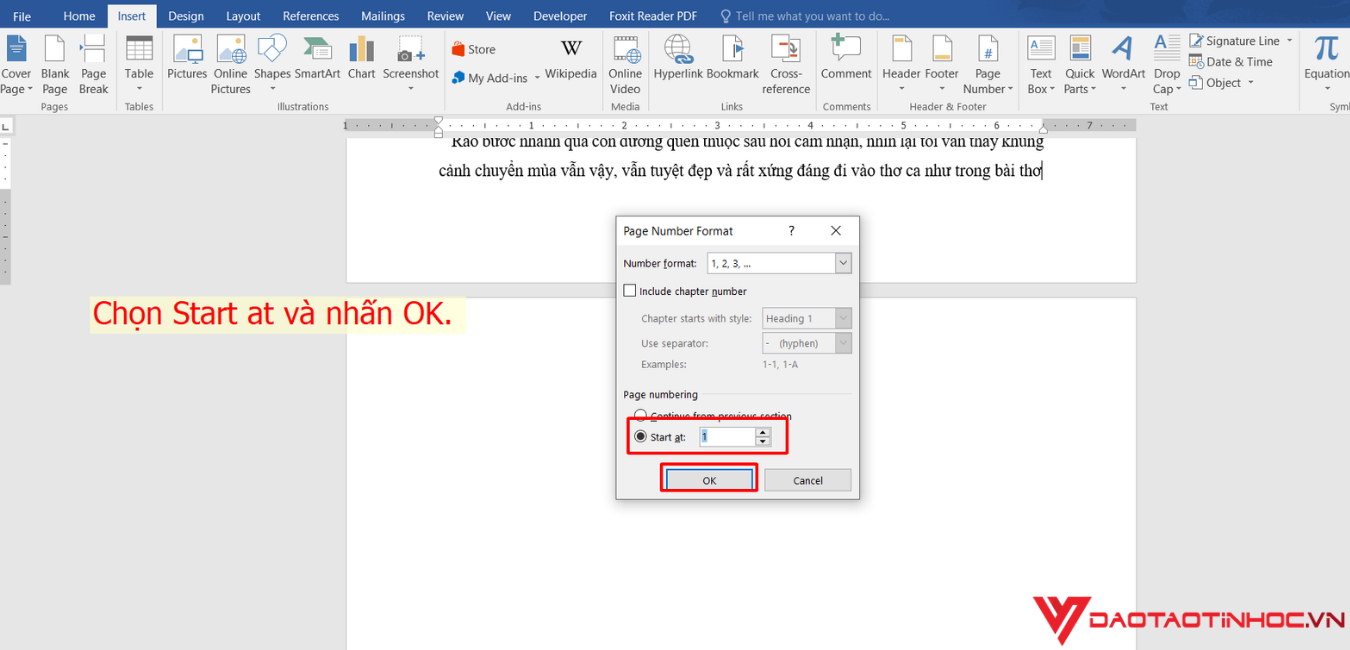Expand Chapter starts with style dropdown
The image size is (1350, 650).
click(843, 318)
